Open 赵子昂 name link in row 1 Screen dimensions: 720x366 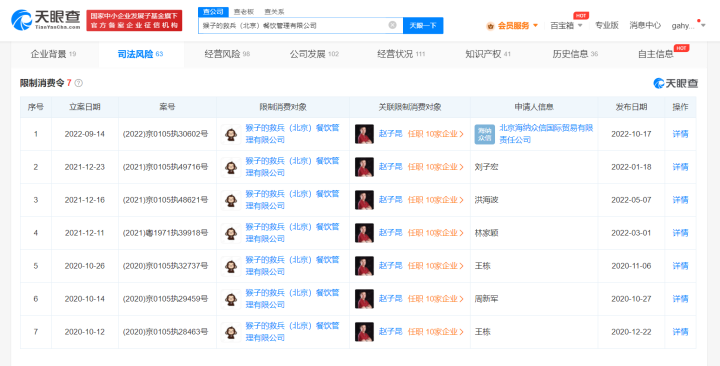390,134
